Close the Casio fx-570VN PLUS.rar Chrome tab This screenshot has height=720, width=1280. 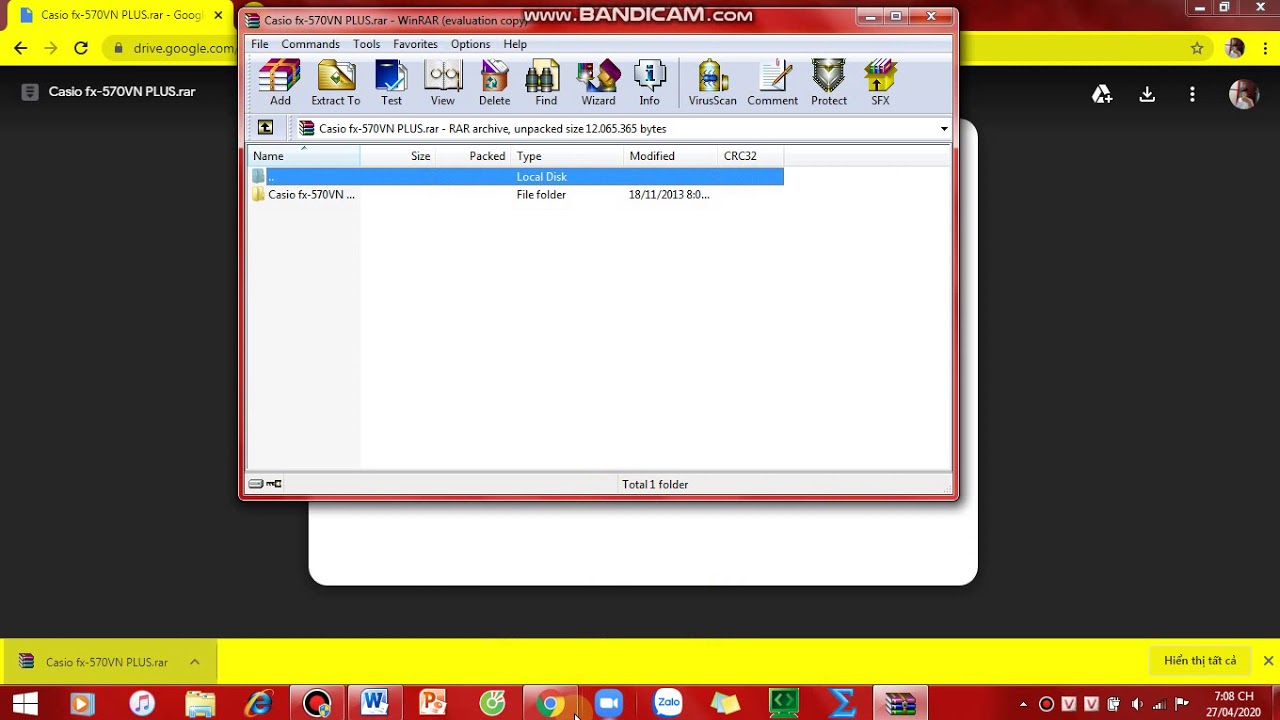pyautogui.click(x=218, y=15)
